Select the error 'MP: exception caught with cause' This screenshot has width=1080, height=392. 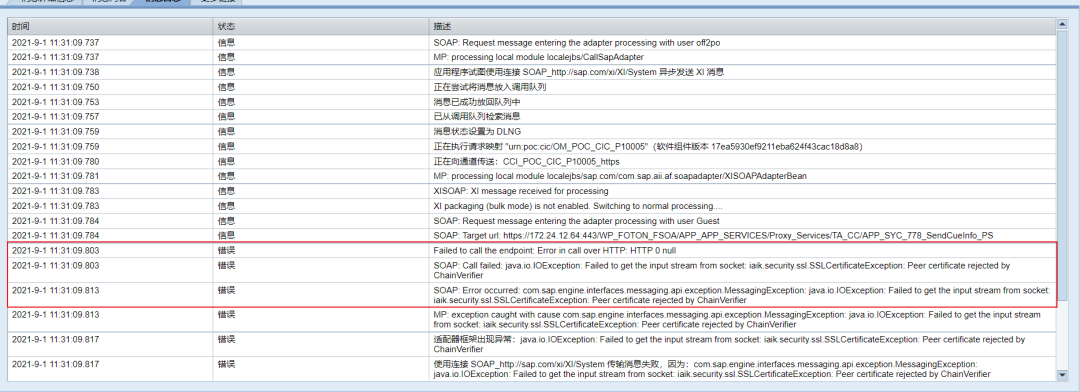(x=737, y=319)
